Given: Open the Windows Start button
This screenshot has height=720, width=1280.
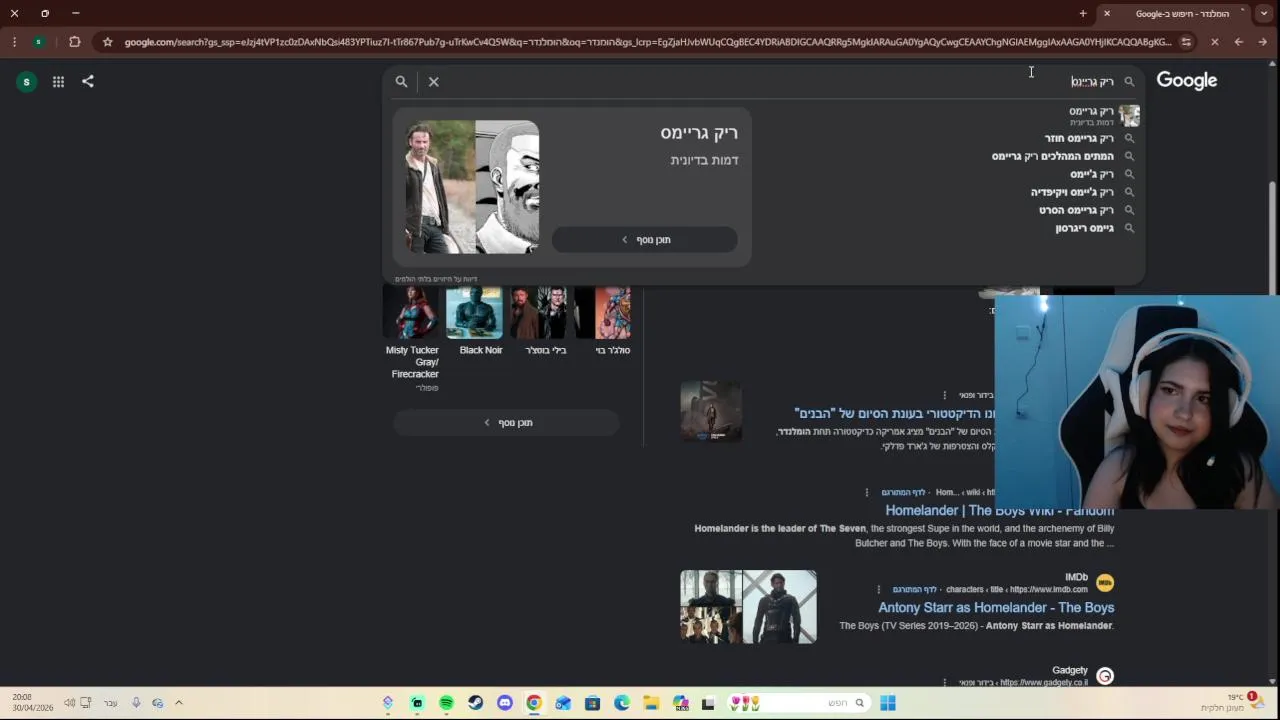Looking at the screenshot, I should 888,703.
